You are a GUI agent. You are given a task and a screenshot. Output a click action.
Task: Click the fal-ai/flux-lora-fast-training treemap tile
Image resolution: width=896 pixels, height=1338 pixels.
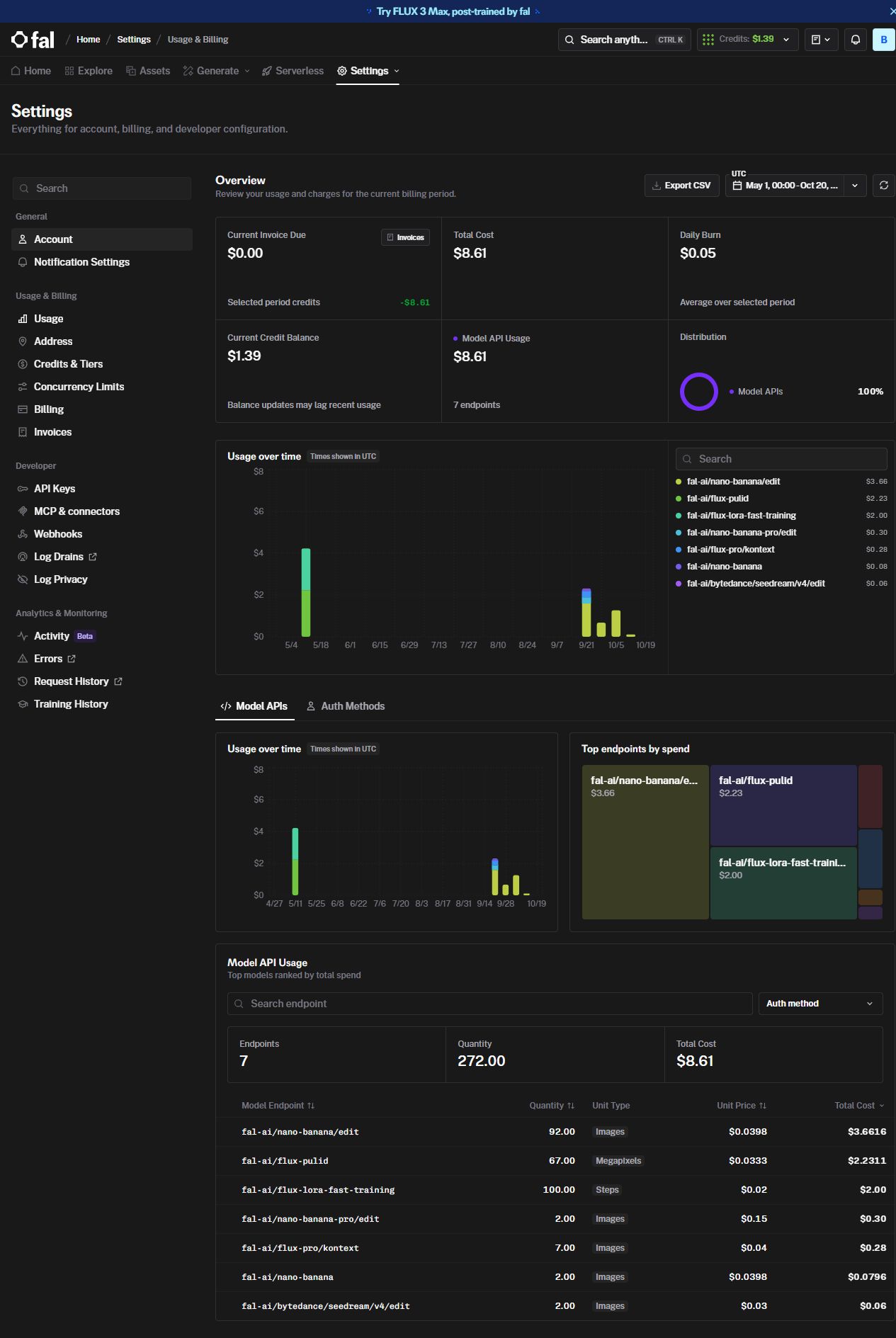[x=783, y=883]
